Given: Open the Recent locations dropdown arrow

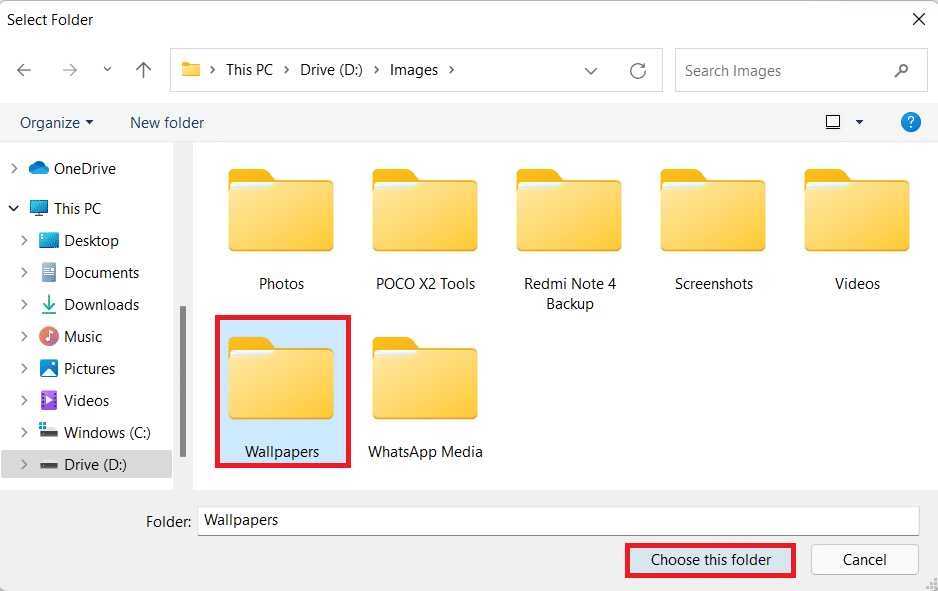Looking at the screenshot, I should pos(107,70).
